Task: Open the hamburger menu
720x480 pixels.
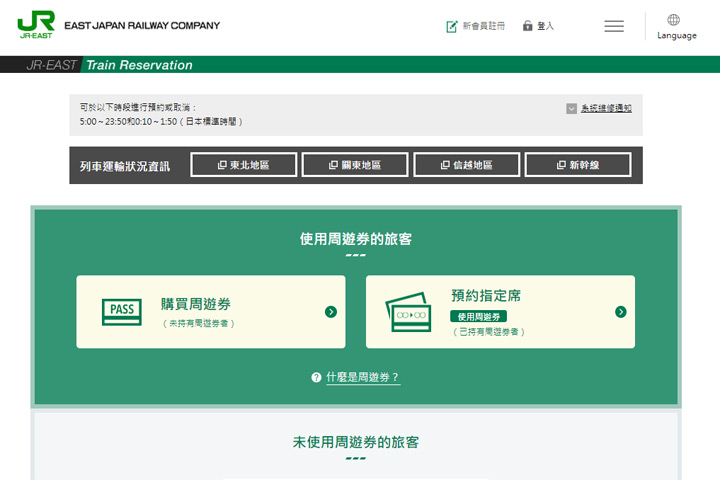Action: click(x=614, y=26)
